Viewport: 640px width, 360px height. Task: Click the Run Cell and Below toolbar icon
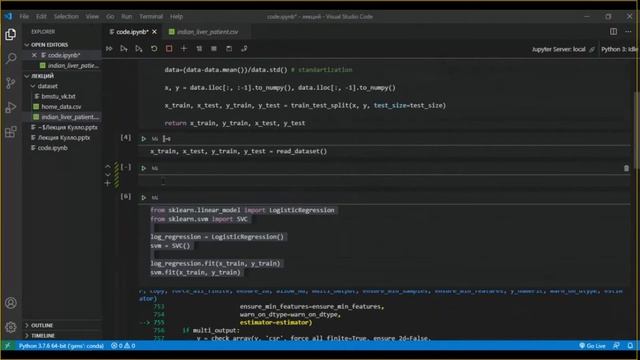tap(139, 49)
